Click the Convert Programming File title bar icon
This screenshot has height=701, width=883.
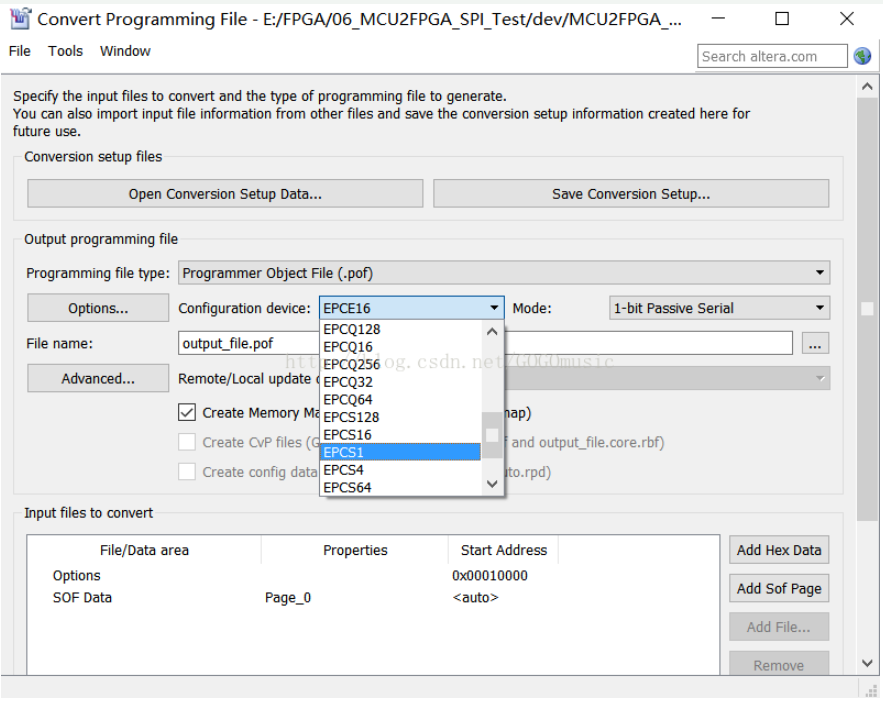pos(20,19)
